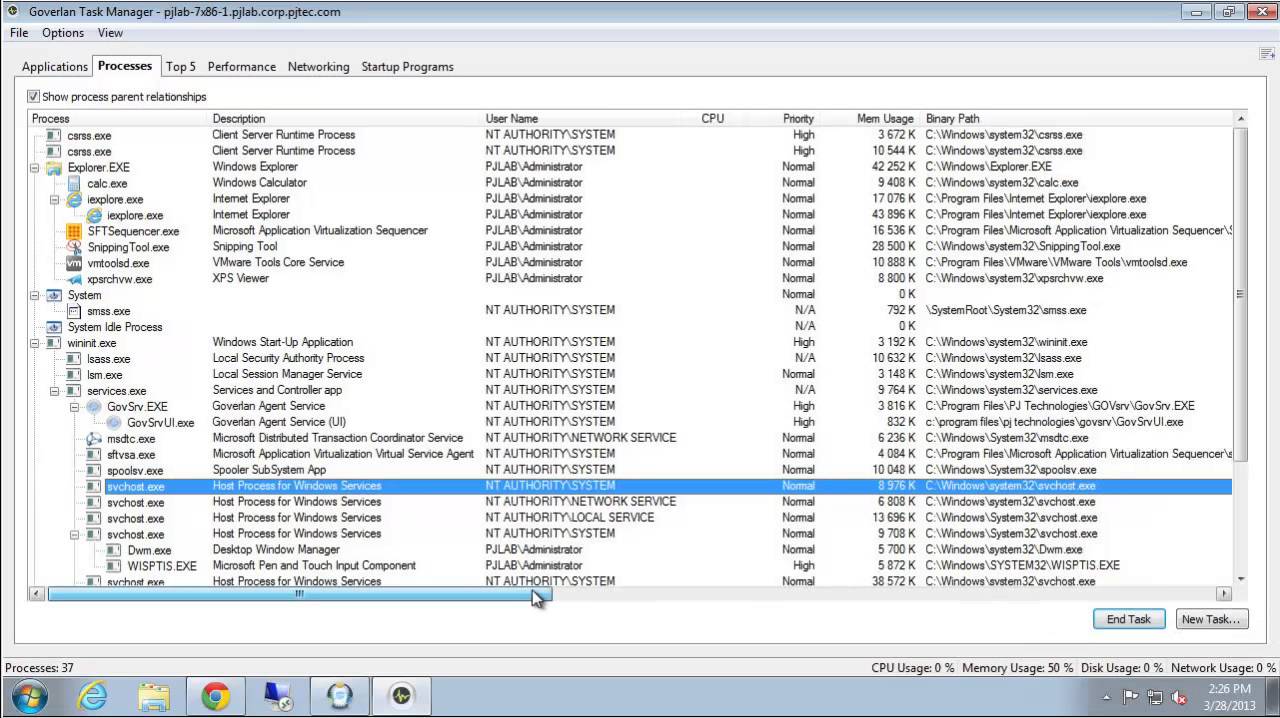Sort by the Priority column header
The height and width of the screenshot is (718, 1280).
pyautogui.click(x=798, y=118)
